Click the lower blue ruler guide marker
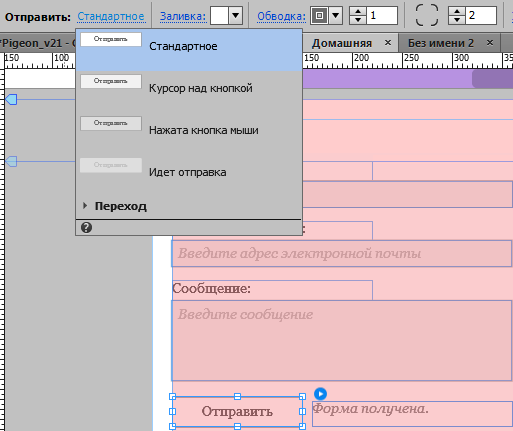This screenshot has width=513, height=431. tap(11, 162)
